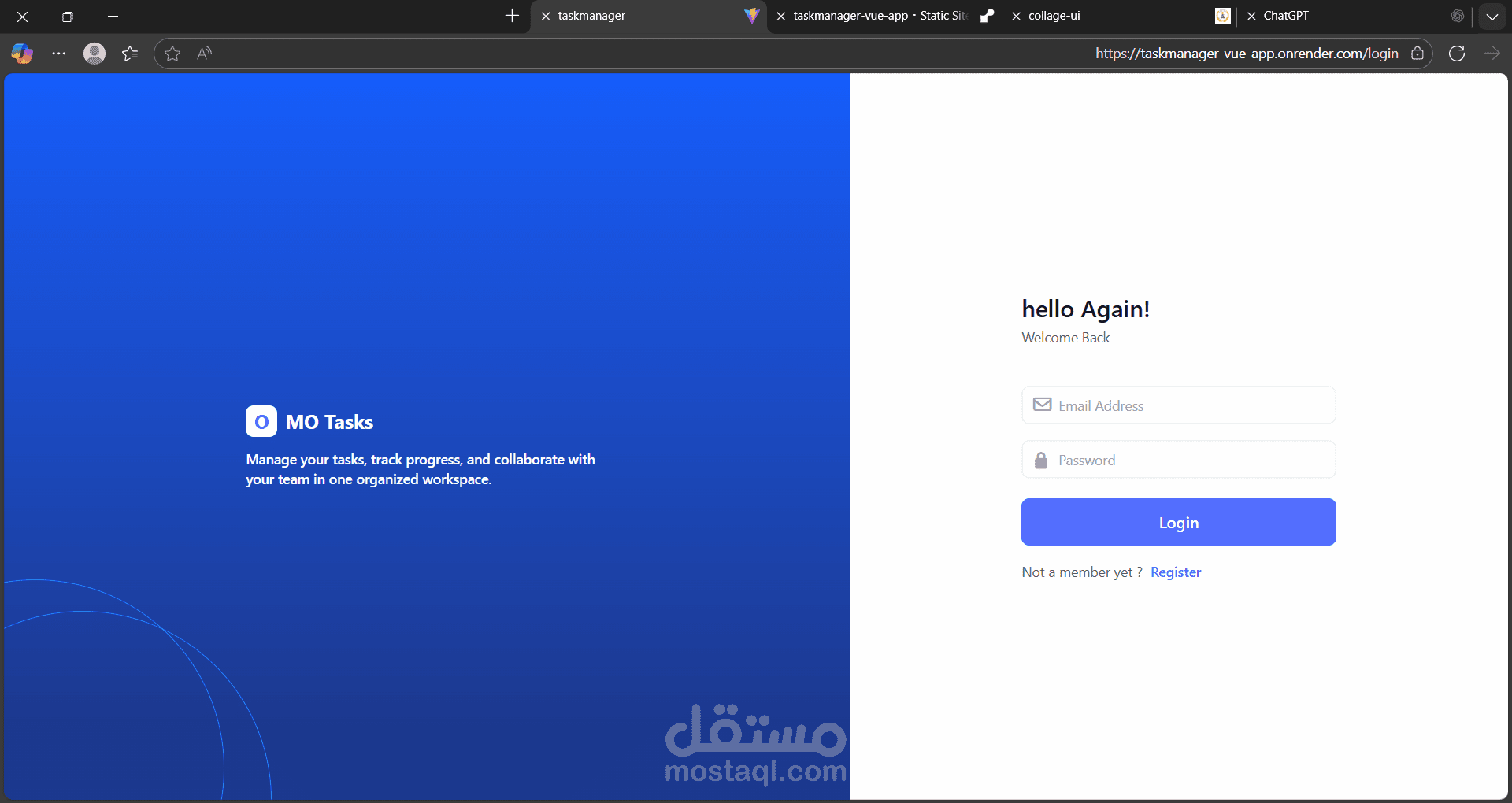The image size is (1512, 803).
Task: Click the MO Tasks logo icon
Action: pyautogui.click(x=261, y=421)
